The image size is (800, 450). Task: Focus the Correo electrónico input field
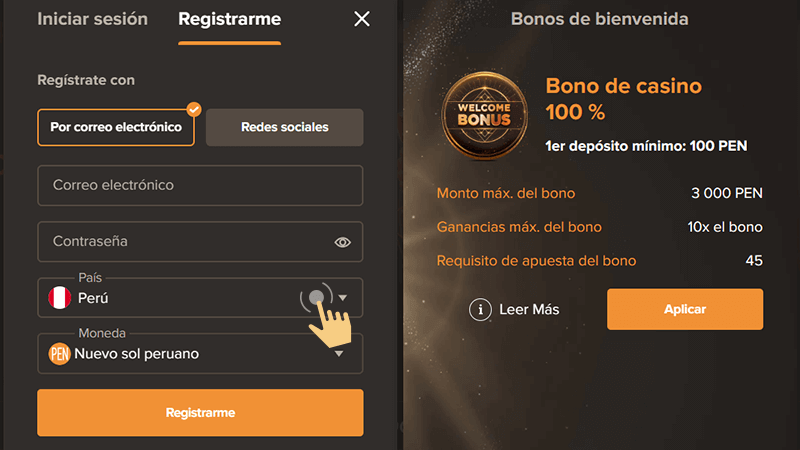coord(200,186)
